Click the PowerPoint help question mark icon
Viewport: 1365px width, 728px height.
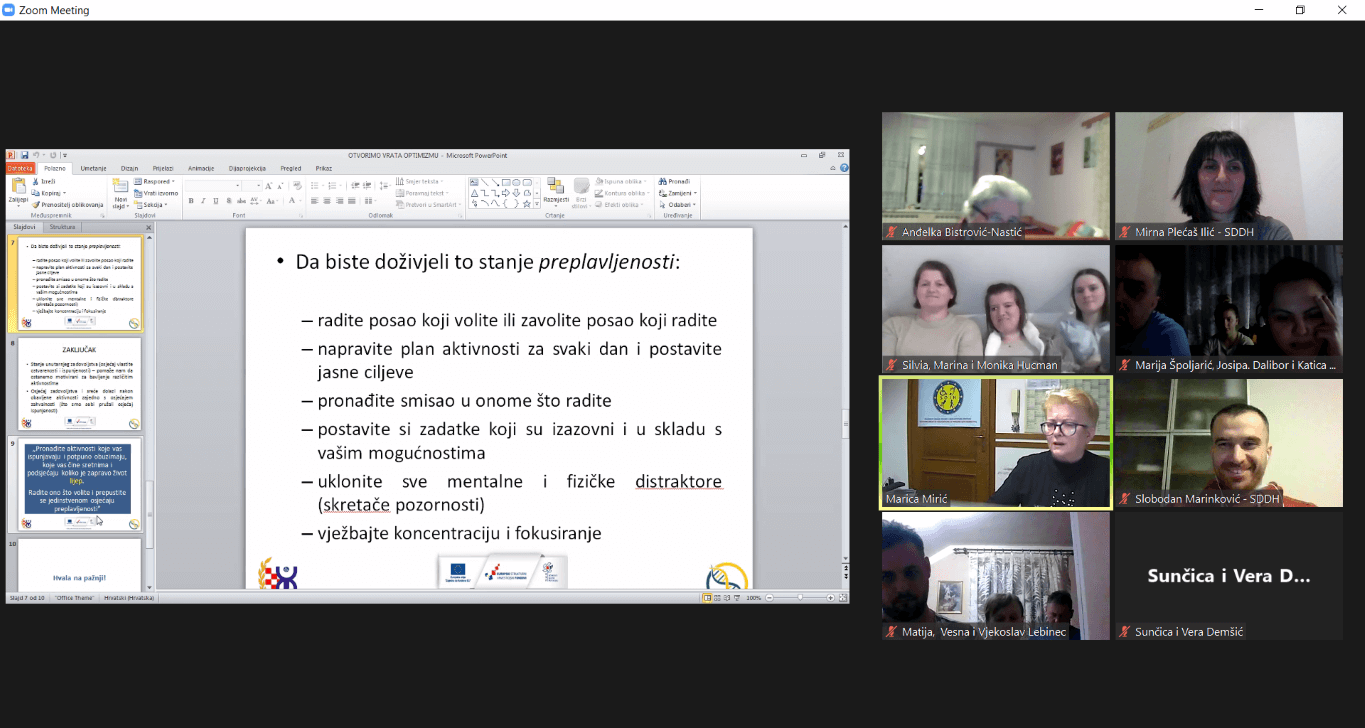point(844,168)
